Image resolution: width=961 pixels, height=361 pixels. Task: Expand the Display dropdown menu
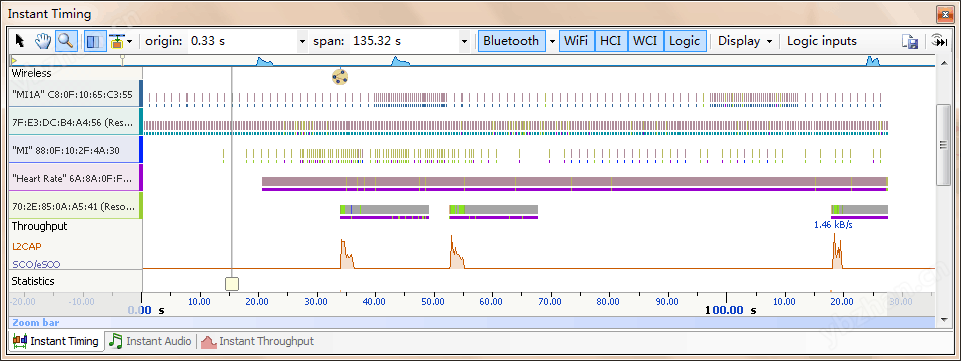pos(745,41)
